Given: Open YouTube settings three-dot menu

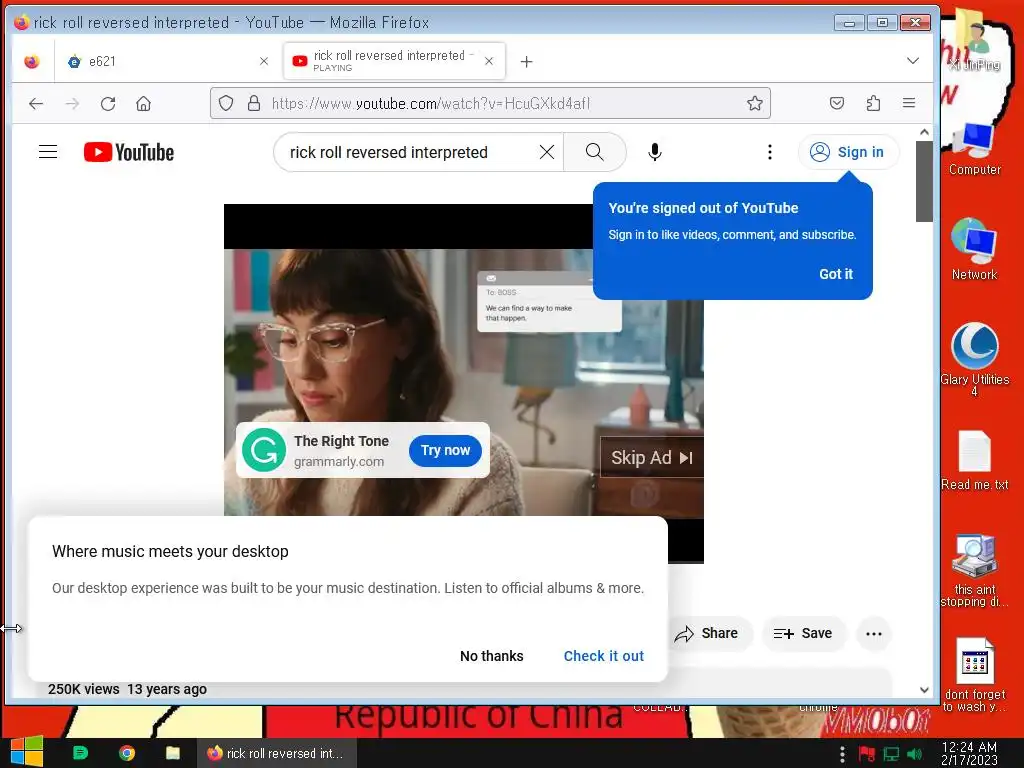Looking at the screenshot, I should click(x=770, y=152).
